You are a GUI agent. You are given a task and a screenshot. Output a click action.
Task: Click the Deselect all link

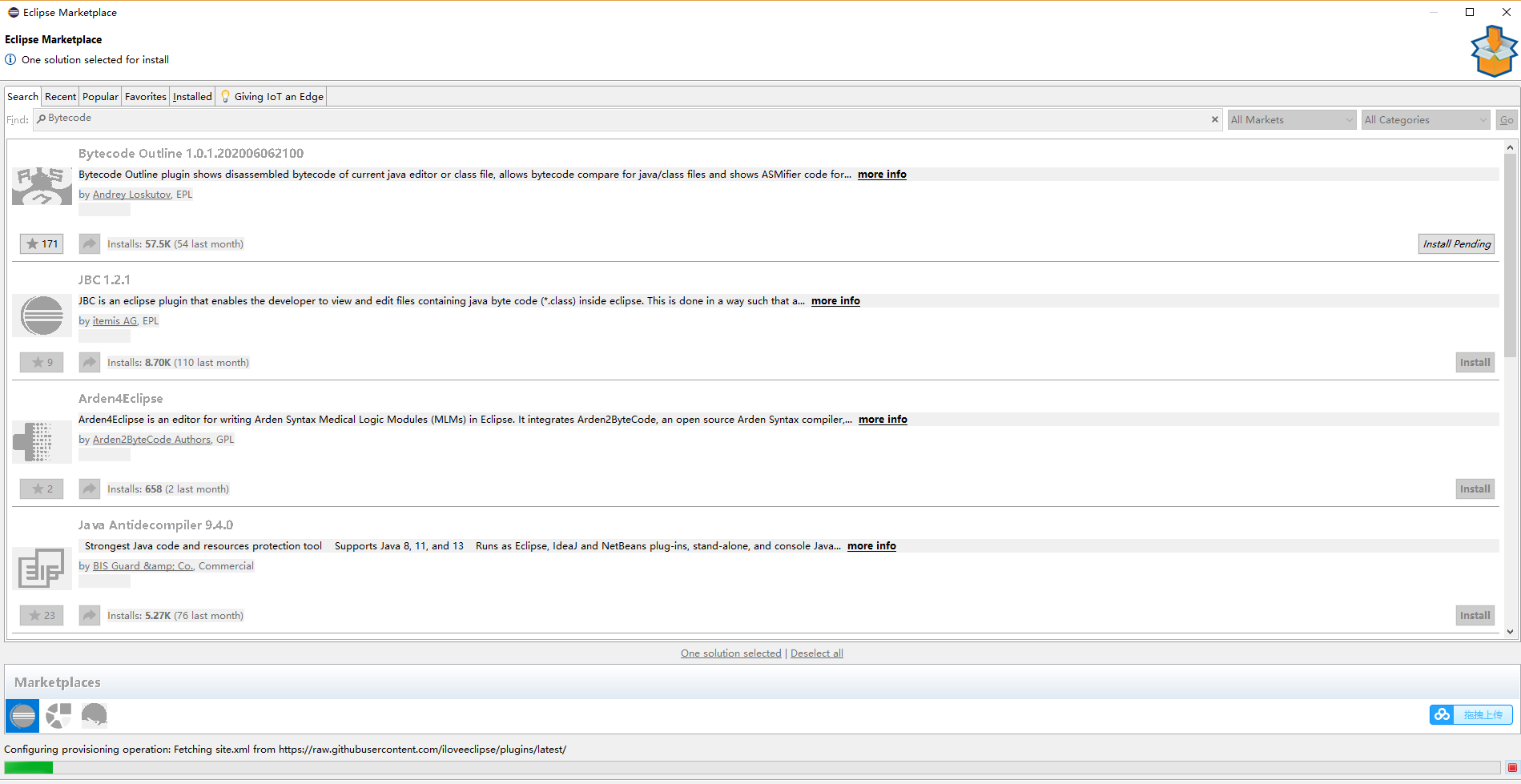[816, 653]
